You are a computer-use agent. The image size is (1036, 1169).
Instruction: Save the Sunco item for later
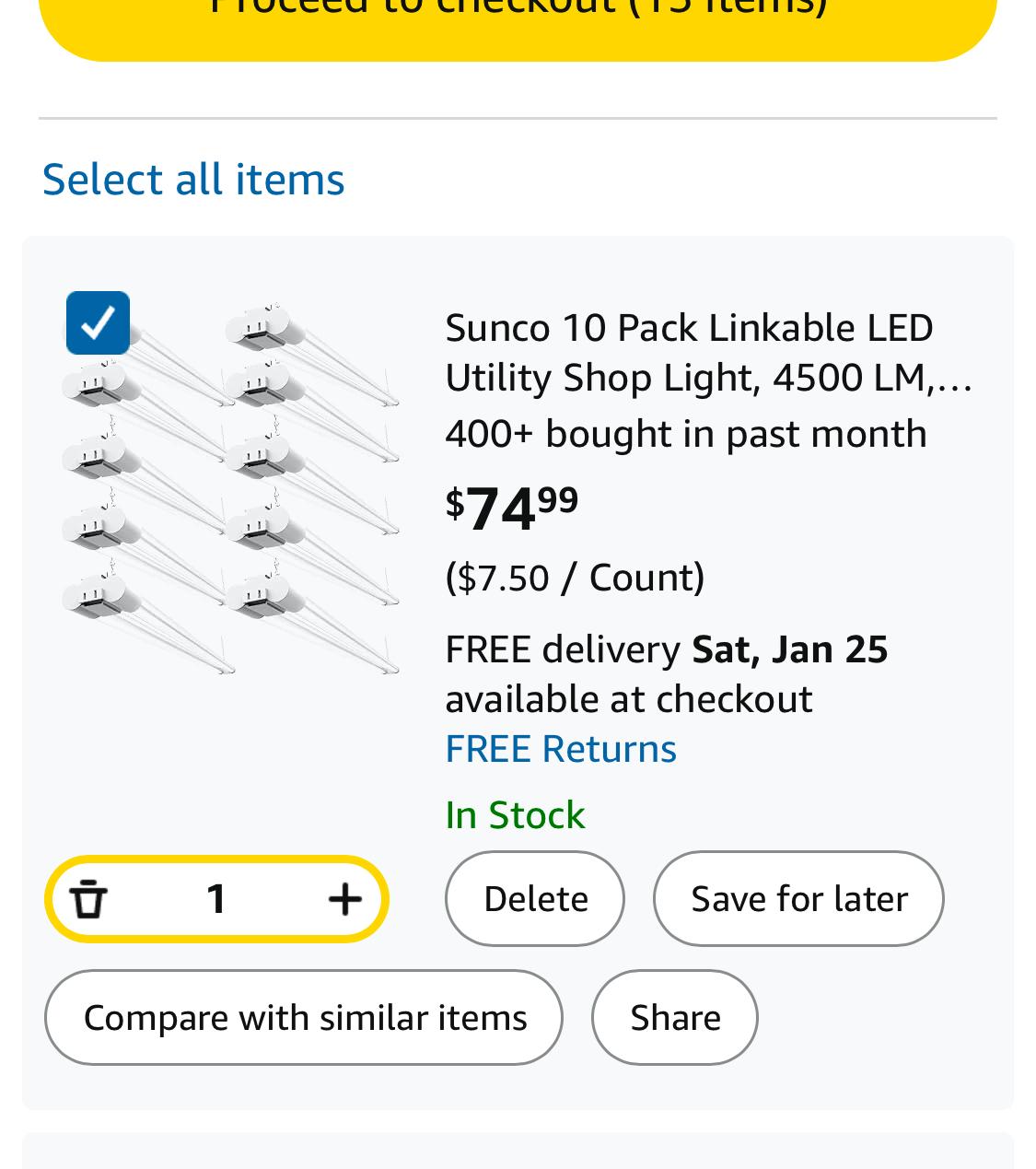click(x=798, y=899)
